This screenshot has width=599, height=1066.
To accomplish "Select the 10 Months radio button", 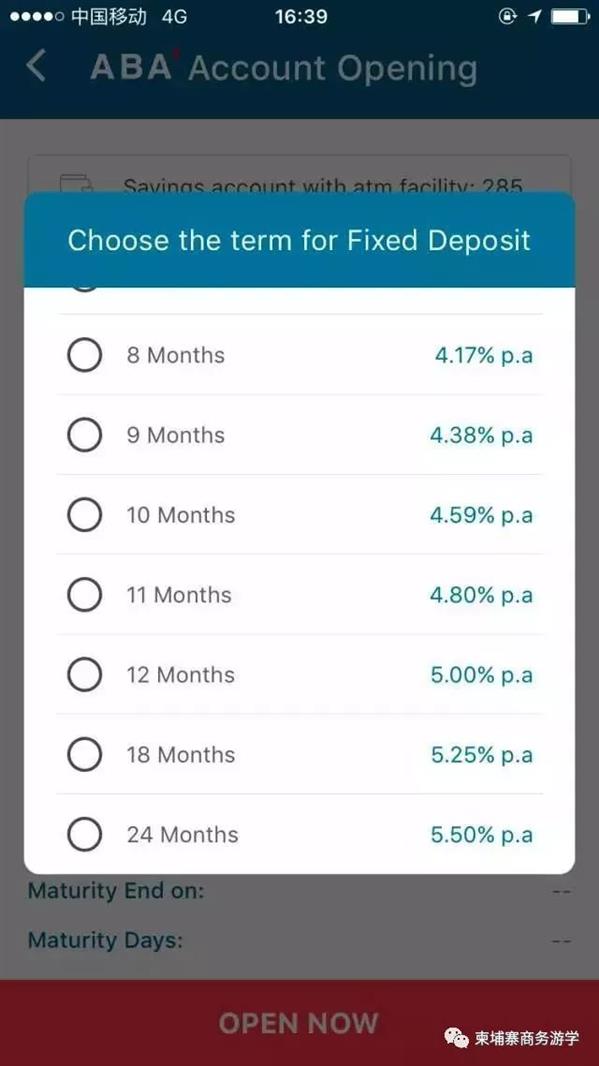I will tap(84, 515).
